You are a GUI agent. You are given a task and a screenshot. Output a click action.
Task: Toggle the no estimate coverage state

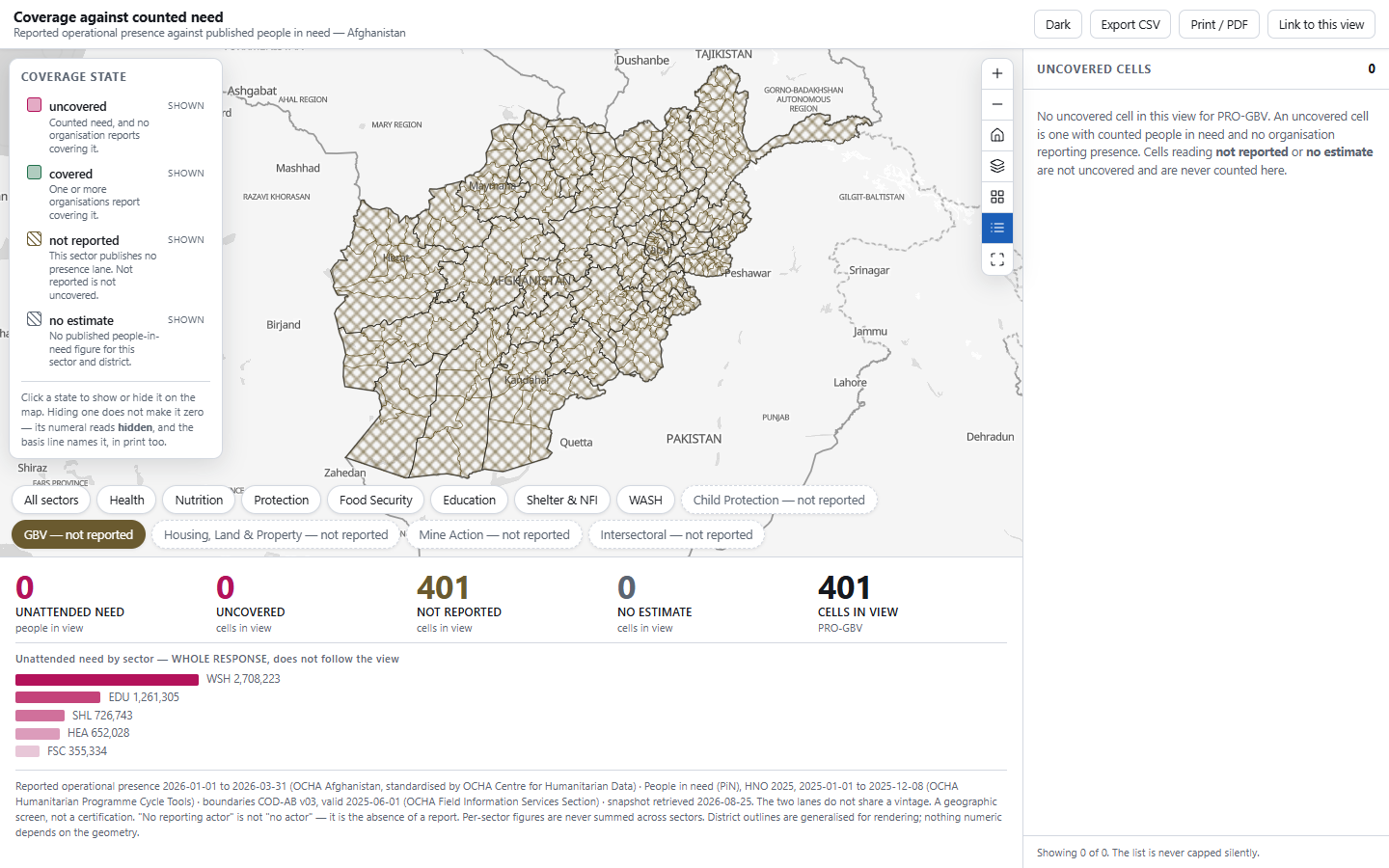[x=116, y=339]
